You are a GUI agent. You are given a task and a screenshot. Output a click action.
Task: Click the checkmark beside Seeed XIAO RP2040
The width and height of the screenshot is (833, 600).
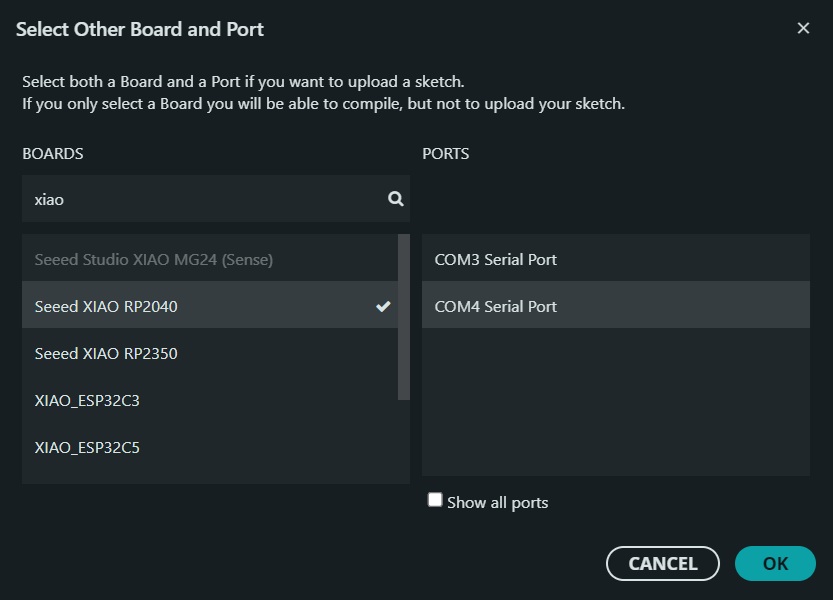click(383, 306)
